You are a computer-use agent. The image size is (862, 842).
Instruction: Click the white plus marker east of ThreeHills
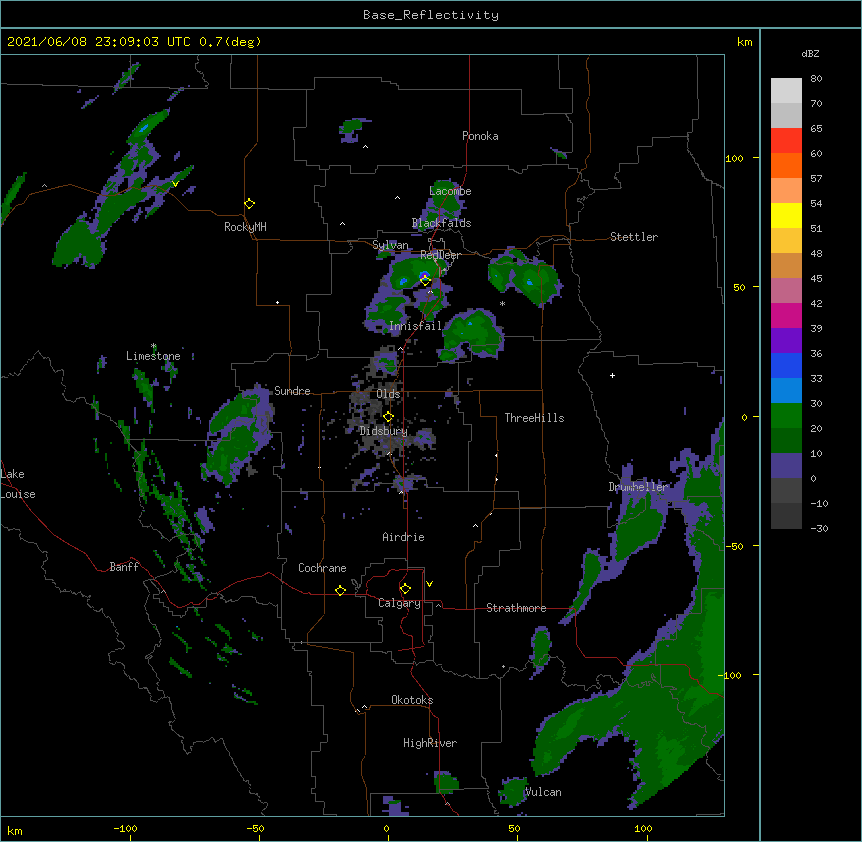tap(612, 375)
